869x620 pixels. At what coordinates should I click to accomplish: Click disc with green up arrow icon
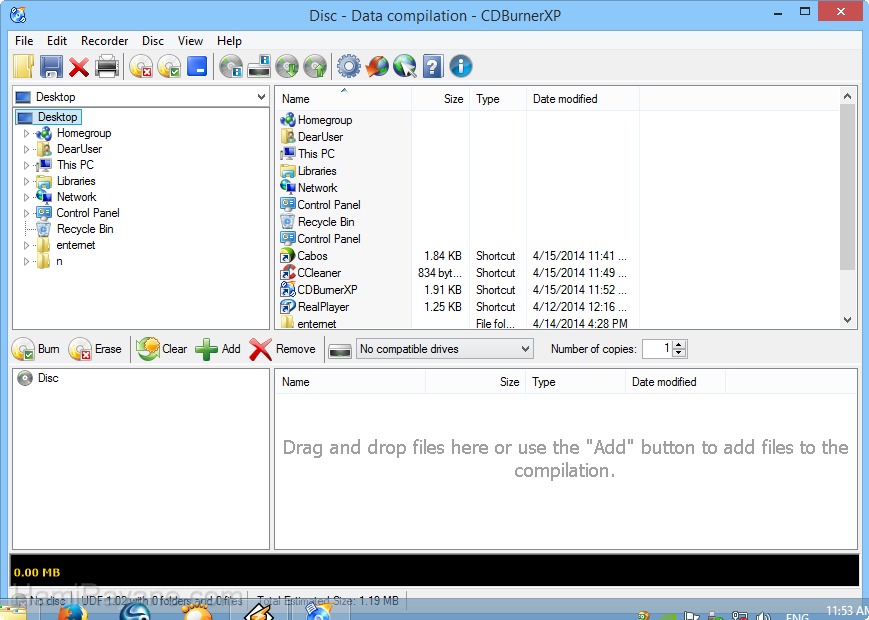315,66
